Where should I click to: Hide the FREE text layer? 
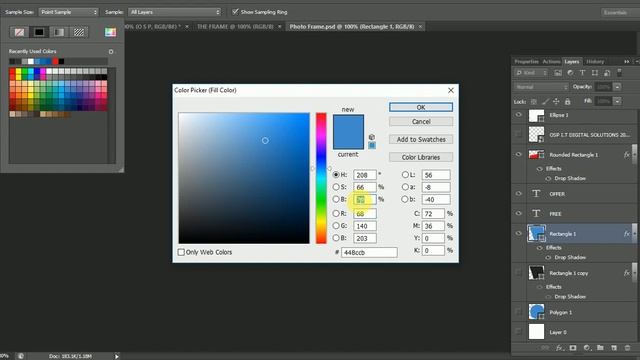[518, 213]
